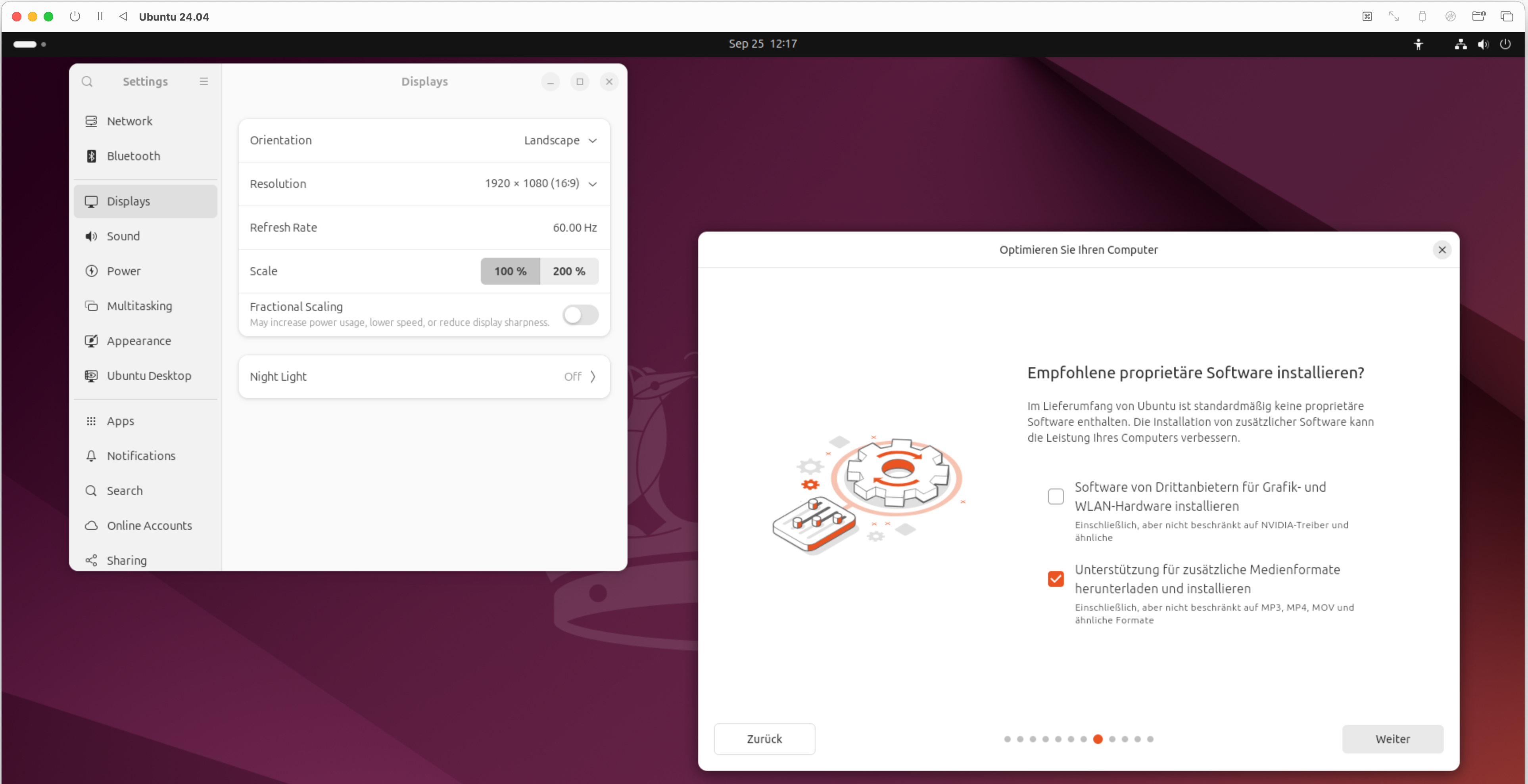This screenshot has width=1528, height=784.
Task: Open the Settings hamburger menu
Action: [x=203, y=81]
